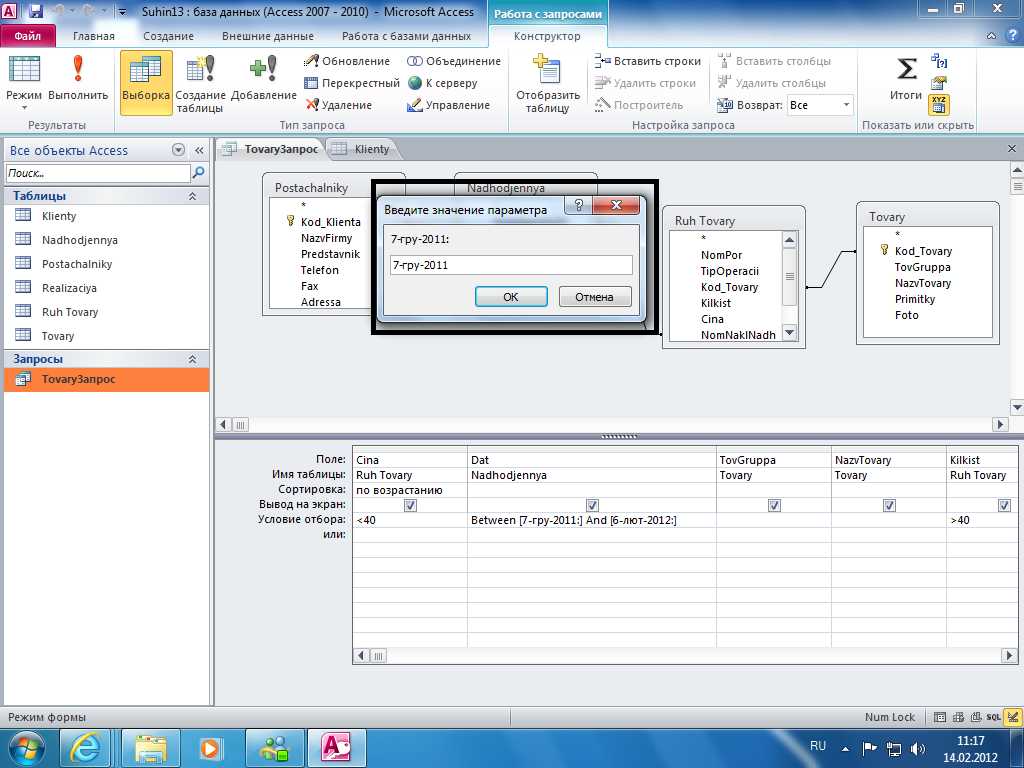Select the Удаление query type

[338, 104]
